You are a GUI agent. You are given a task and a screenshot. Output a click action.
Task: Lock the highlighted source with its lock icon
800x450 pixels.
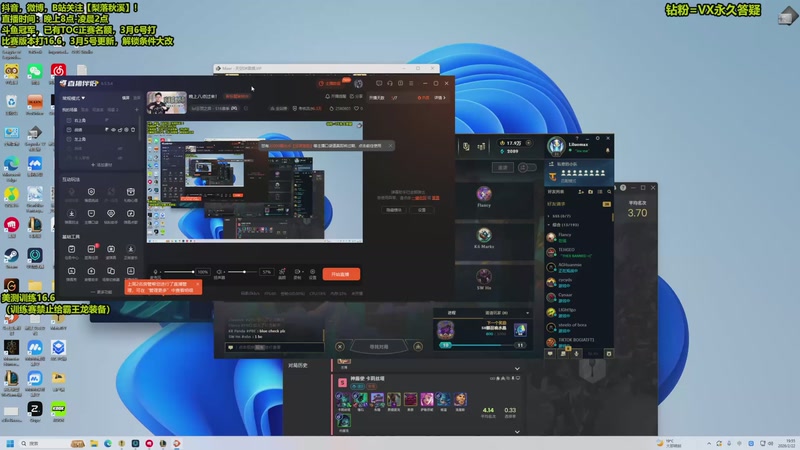pos(120,130)
